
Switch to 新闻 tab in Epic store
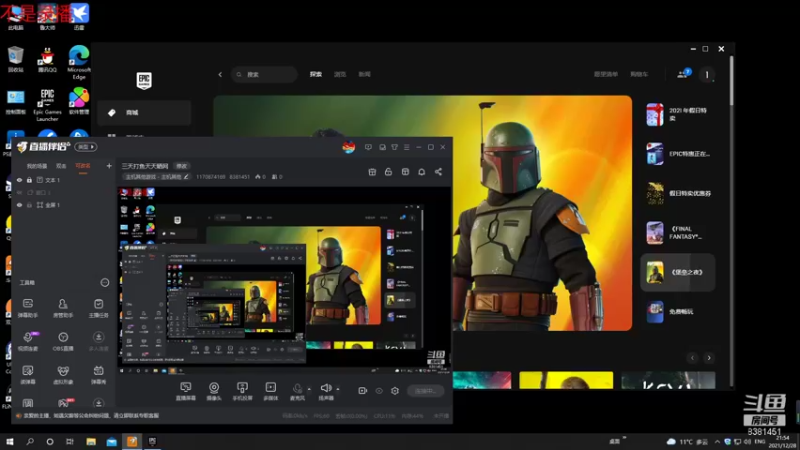coord(364,74)
